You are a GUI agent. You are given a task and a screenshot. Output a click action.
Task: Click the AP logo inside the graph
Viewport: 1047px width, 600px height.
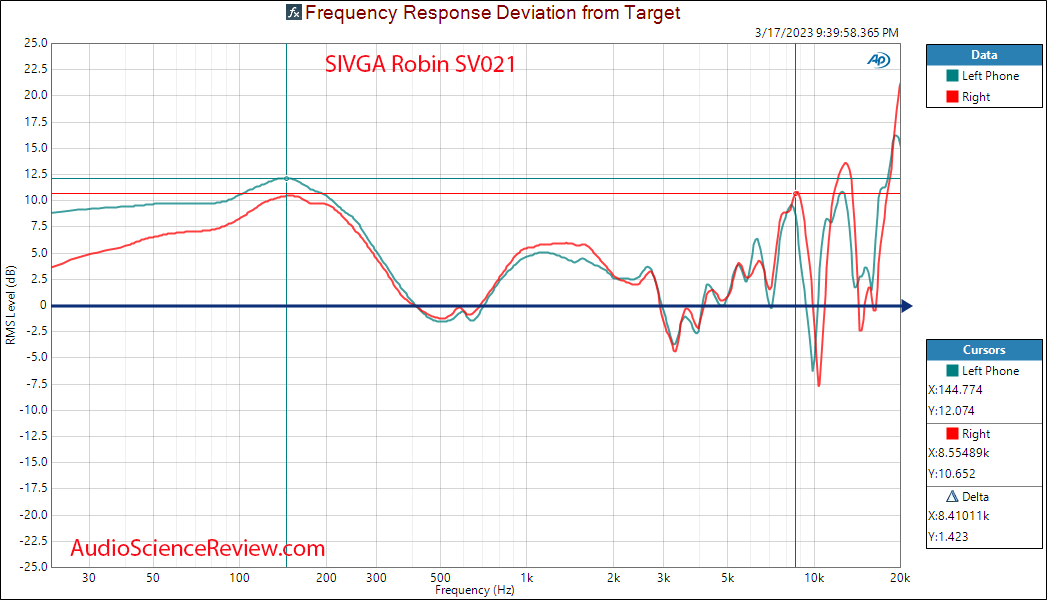879,60
